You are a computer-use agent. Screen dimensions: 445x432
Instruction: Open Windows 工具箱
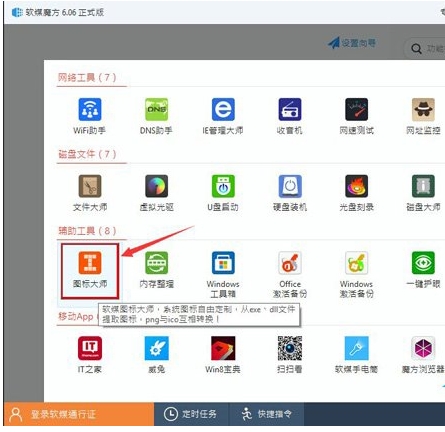click(223, 275)
